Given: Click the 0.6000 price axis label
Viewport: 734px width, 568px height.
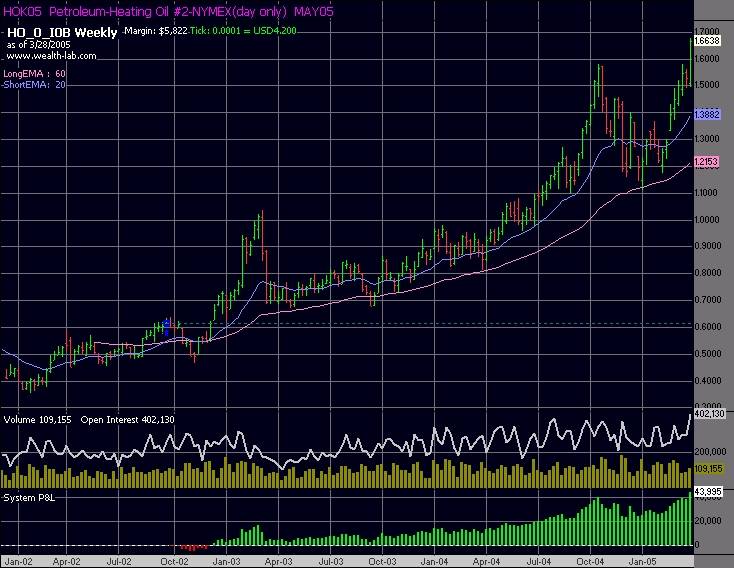Looking at the screenshot, I should pos(707,327).
